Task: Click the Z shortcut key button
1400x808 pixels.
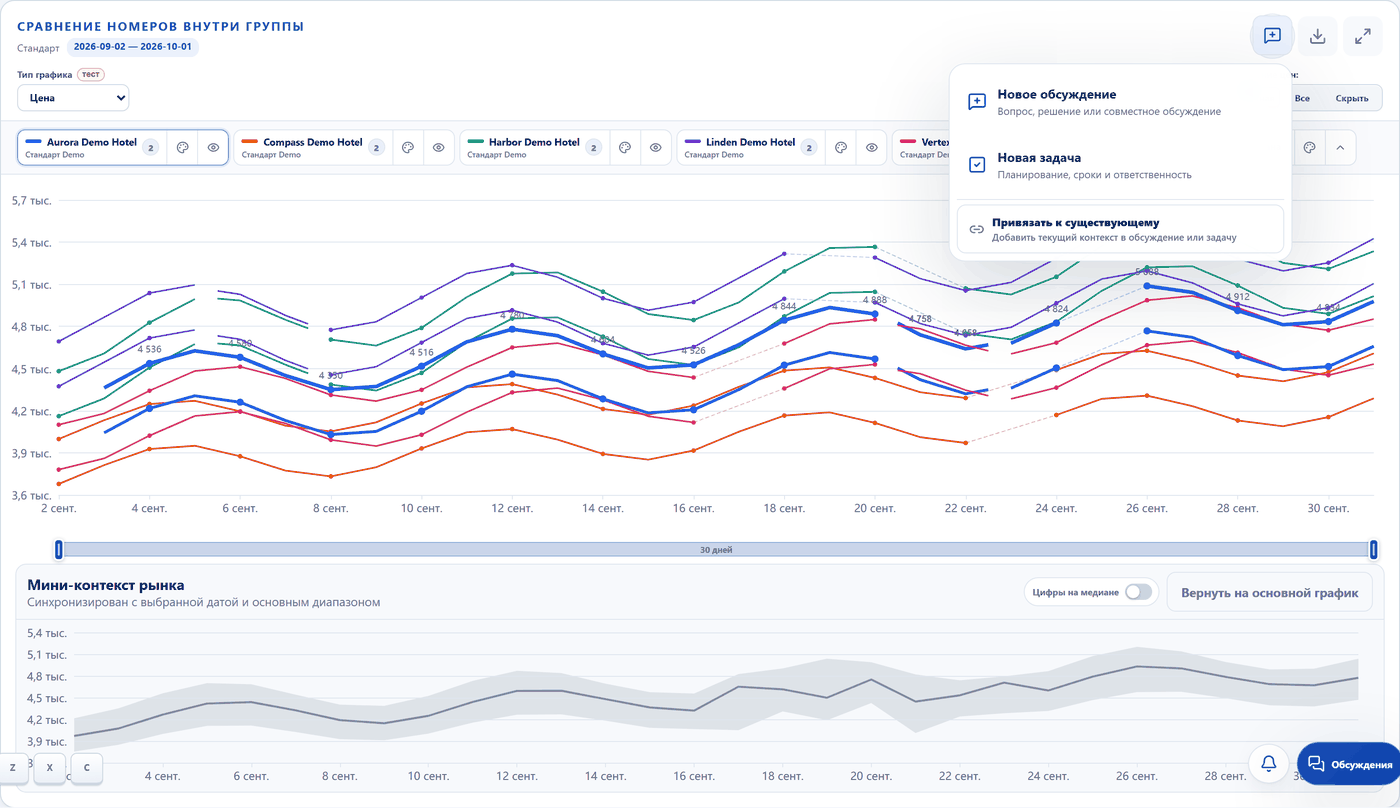Action: 13,768
